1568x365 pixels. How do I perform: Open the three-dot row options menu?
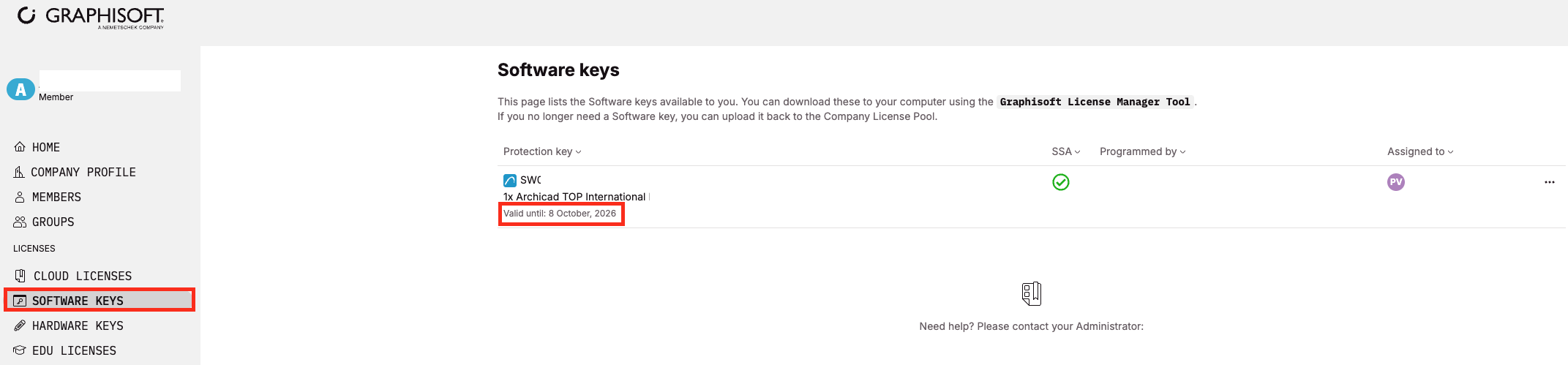tap(1549, 182)
